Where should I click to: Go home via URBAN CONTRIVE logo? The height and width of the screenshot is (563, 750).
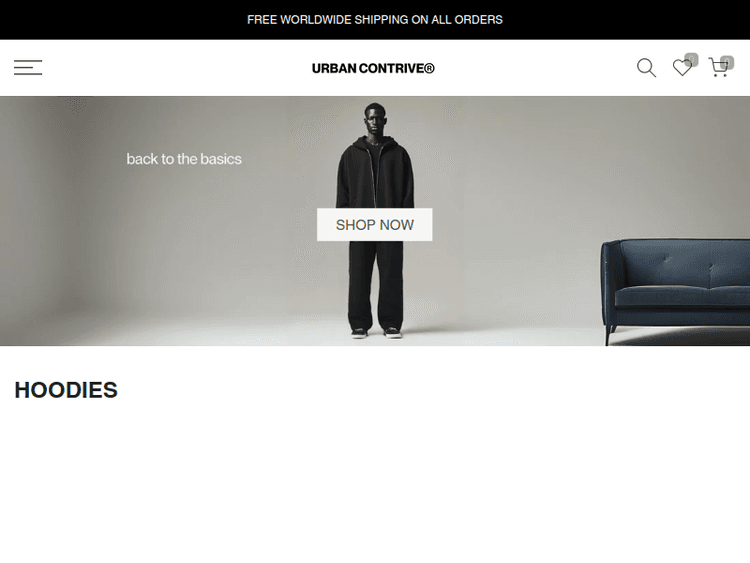tap(373, 68)
